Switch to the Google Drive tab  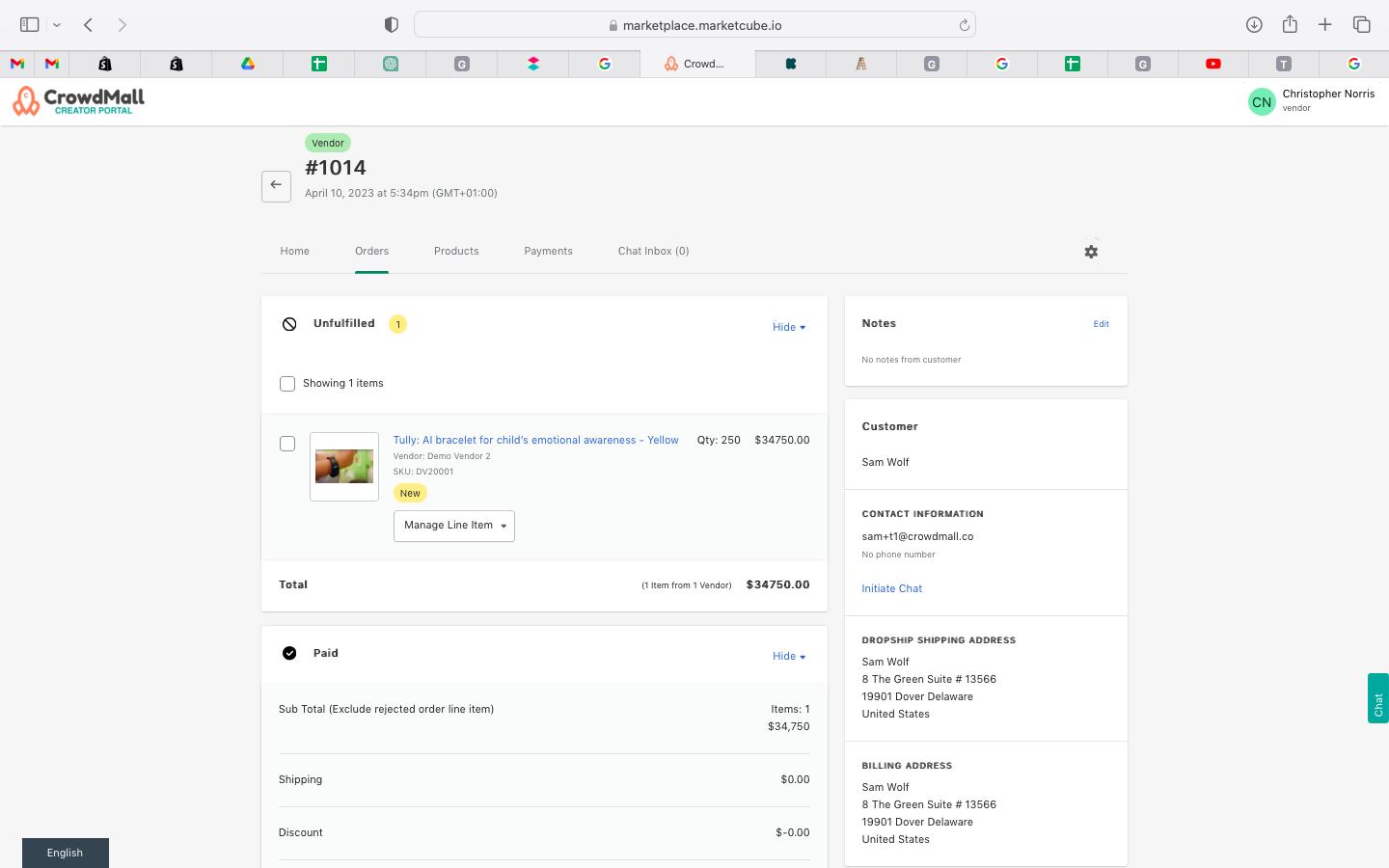(248, 64)
